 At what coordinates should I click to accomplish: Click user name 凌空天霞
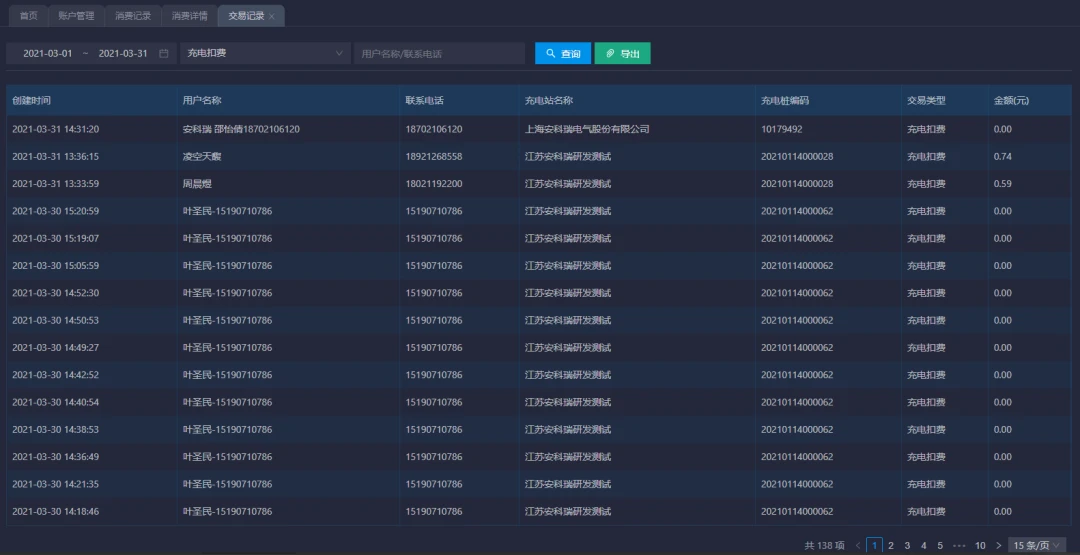tap(202, 157)
